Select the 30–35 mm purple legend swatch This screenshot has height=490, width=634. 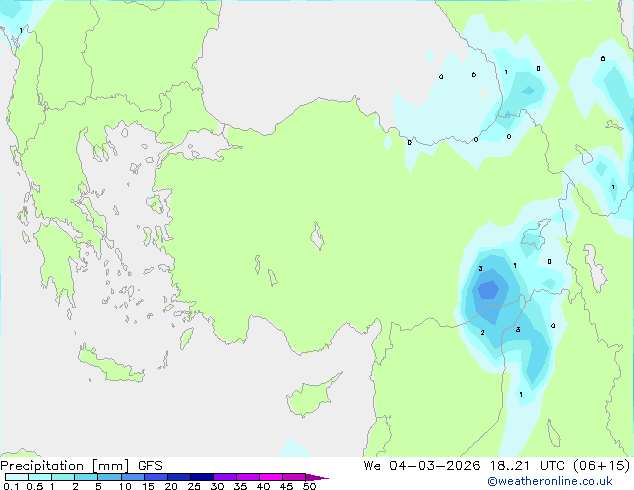click(x=225, y=477)
